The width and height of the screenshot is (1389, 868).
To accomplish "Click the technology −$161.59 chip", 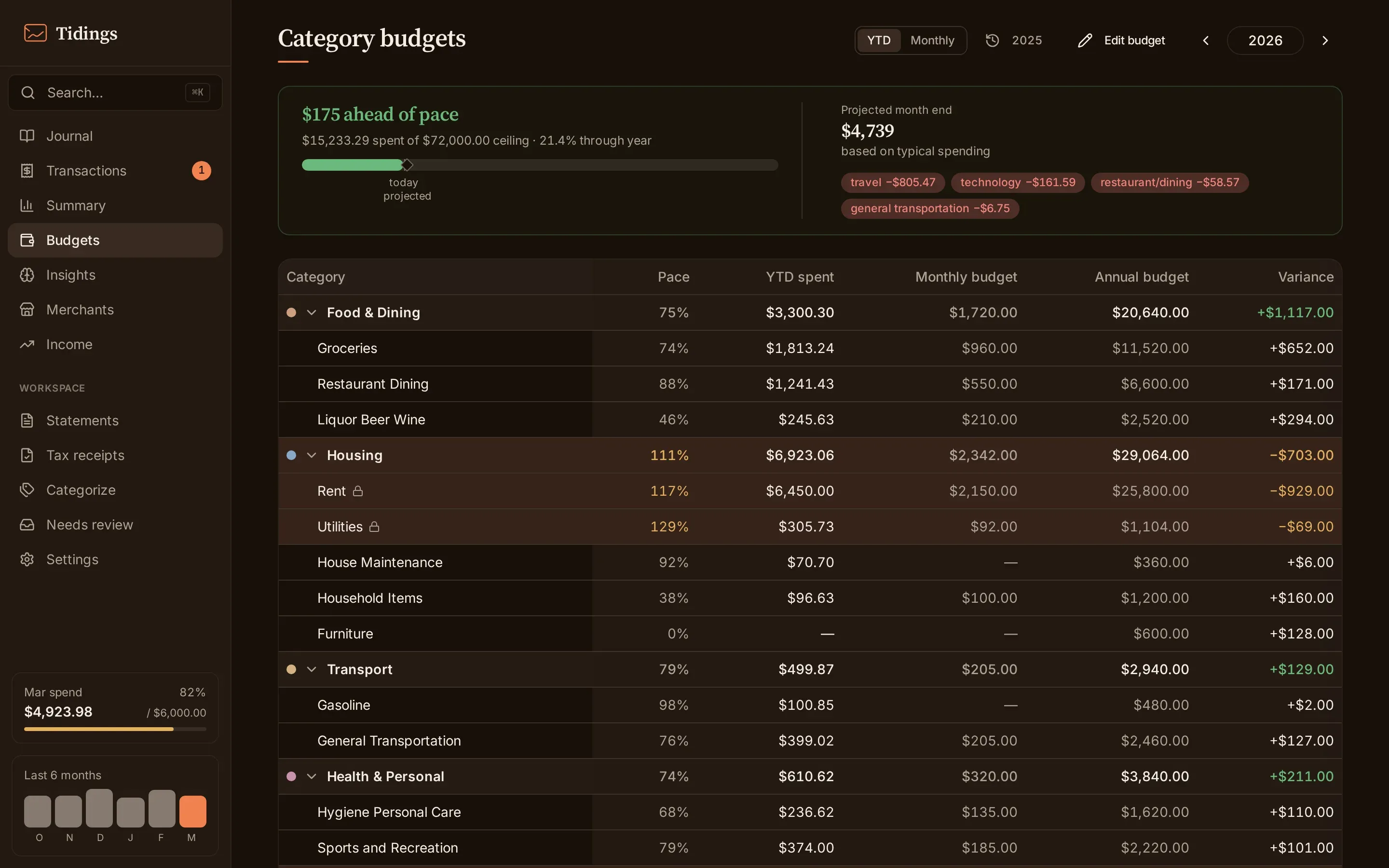I will (x=1018, y=183).
